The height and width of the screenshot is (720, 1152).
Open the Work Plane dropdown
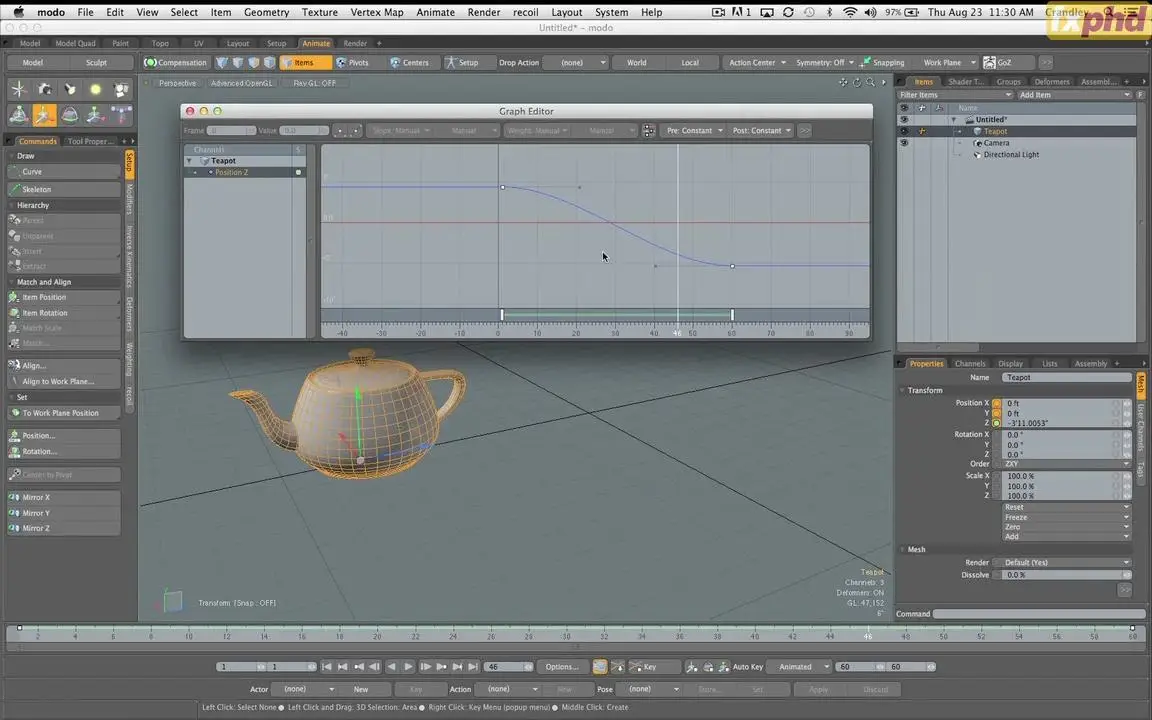[x=948, y=62]
